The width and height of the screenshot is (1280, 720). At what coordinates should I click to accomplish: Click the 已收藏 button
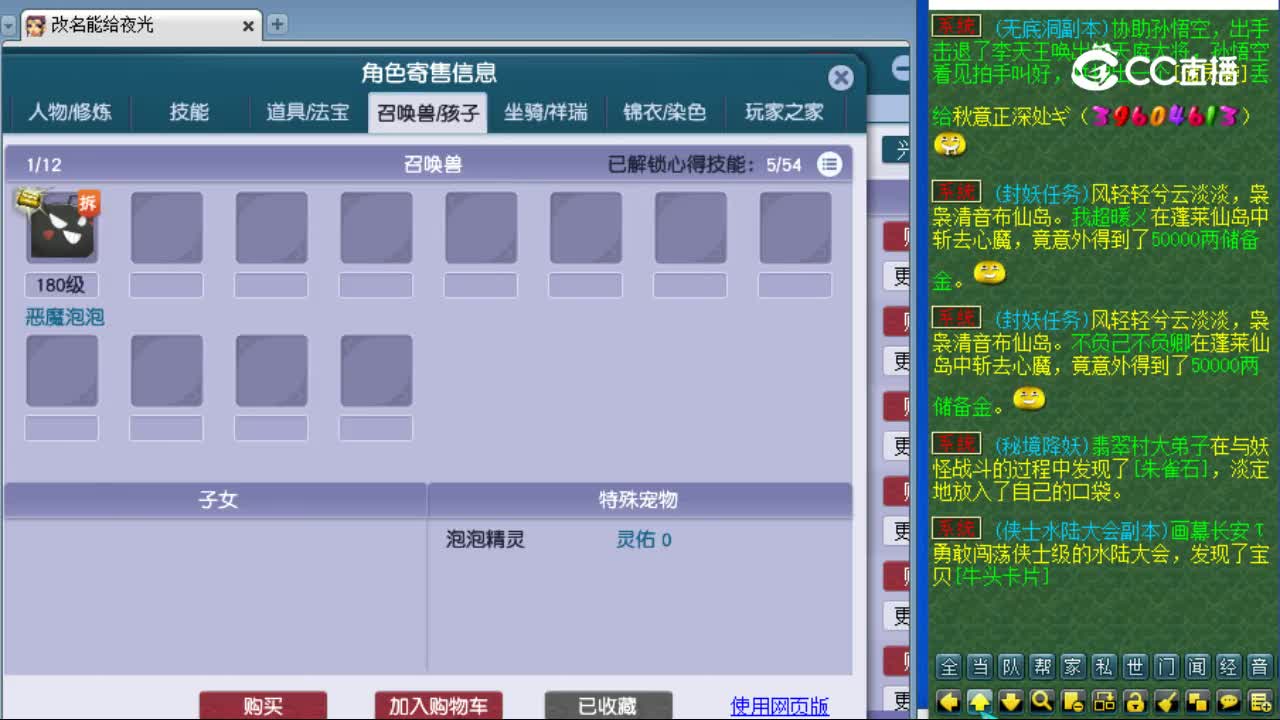[x=608, y=706]
